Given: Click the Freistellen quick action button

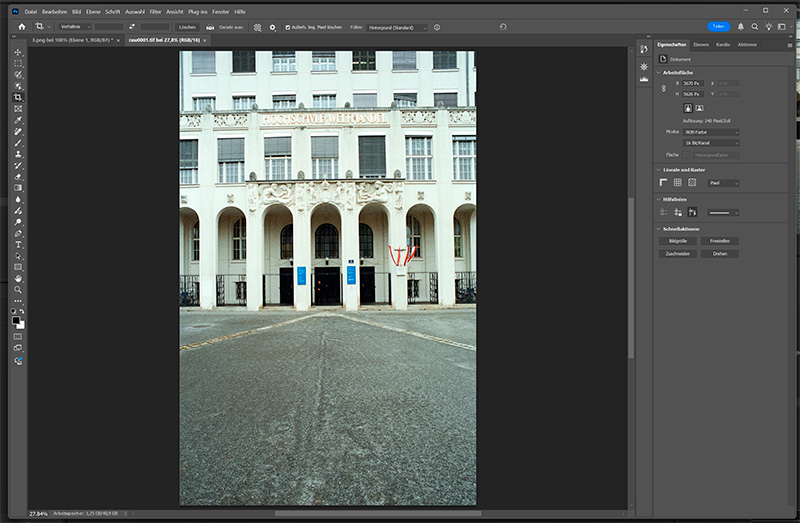Looking at the screenshot, I should tap(719, 241).
